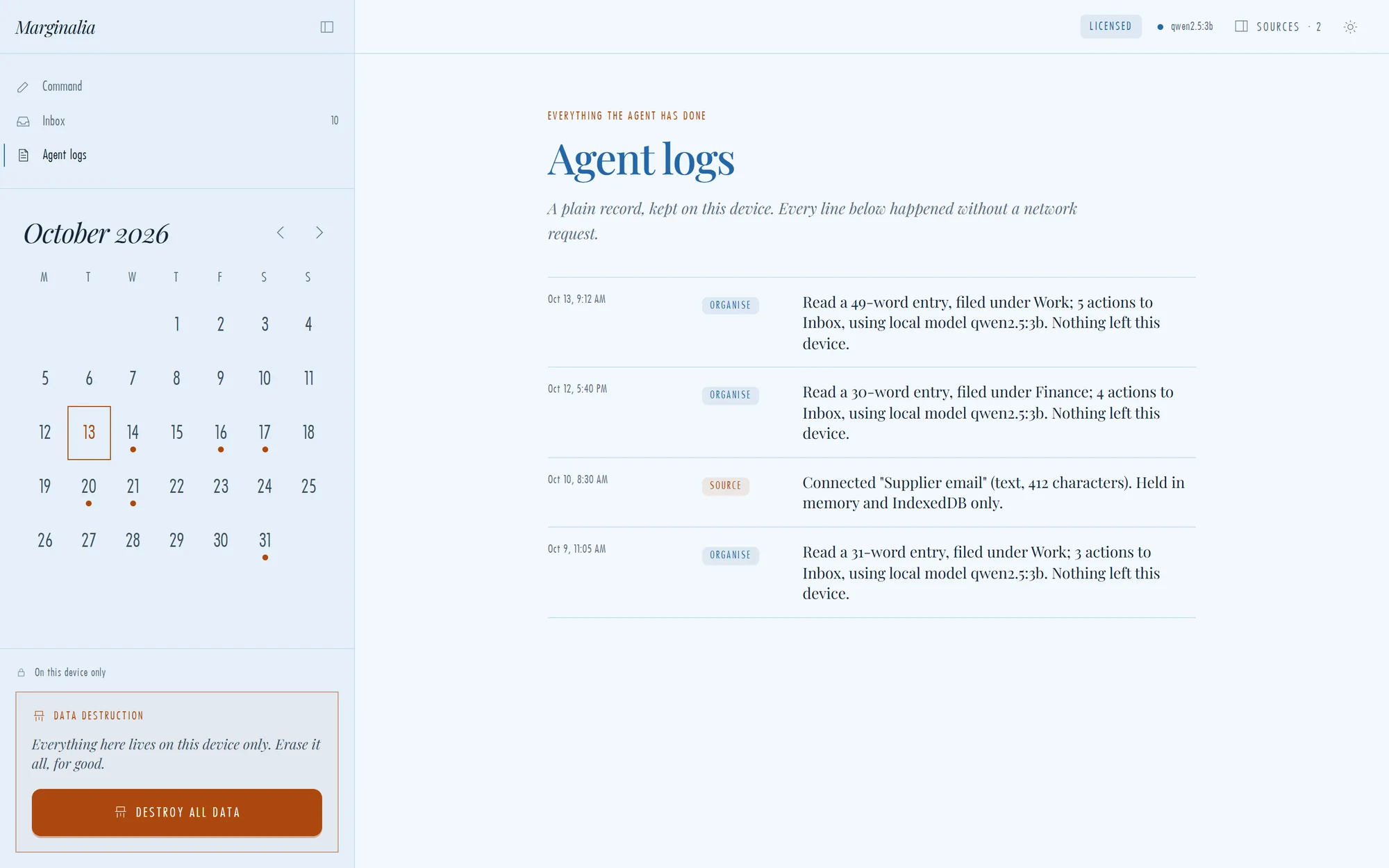
Task: Click the Oct 13, 9:12 AM timestamp
Action: [x=576, y=299]
